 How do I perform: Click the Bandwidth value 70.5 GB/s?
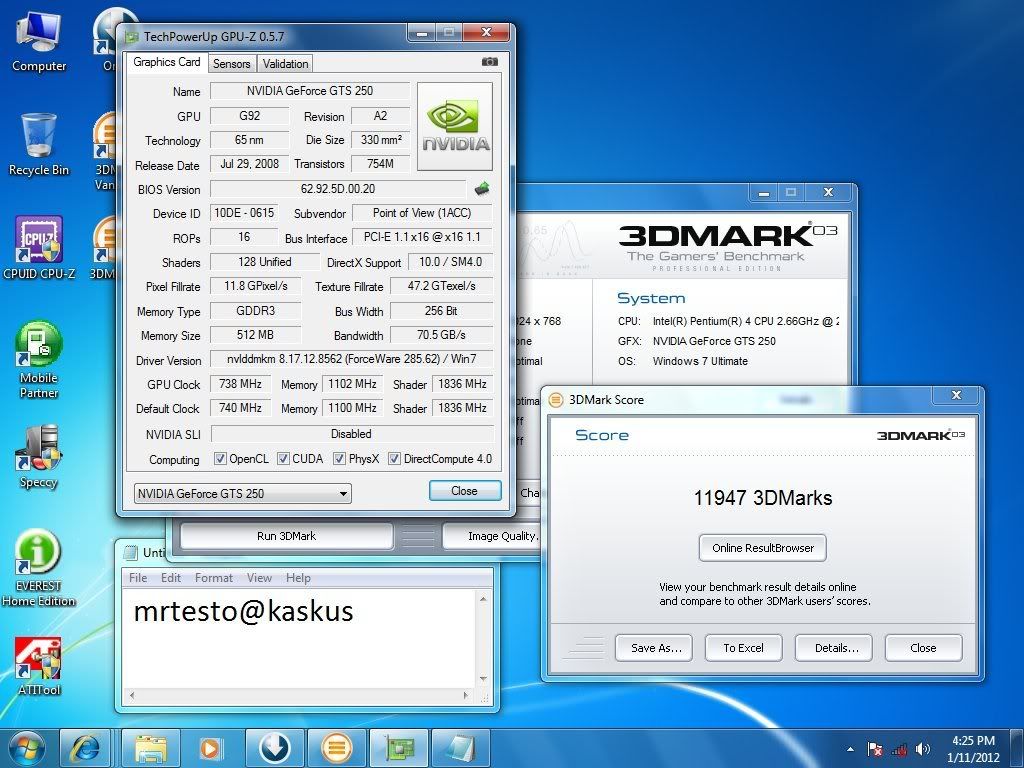[441, 335]
